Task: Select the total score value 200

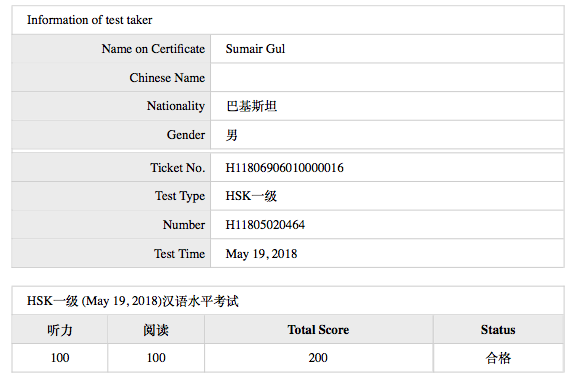Action: coord(318,358)
